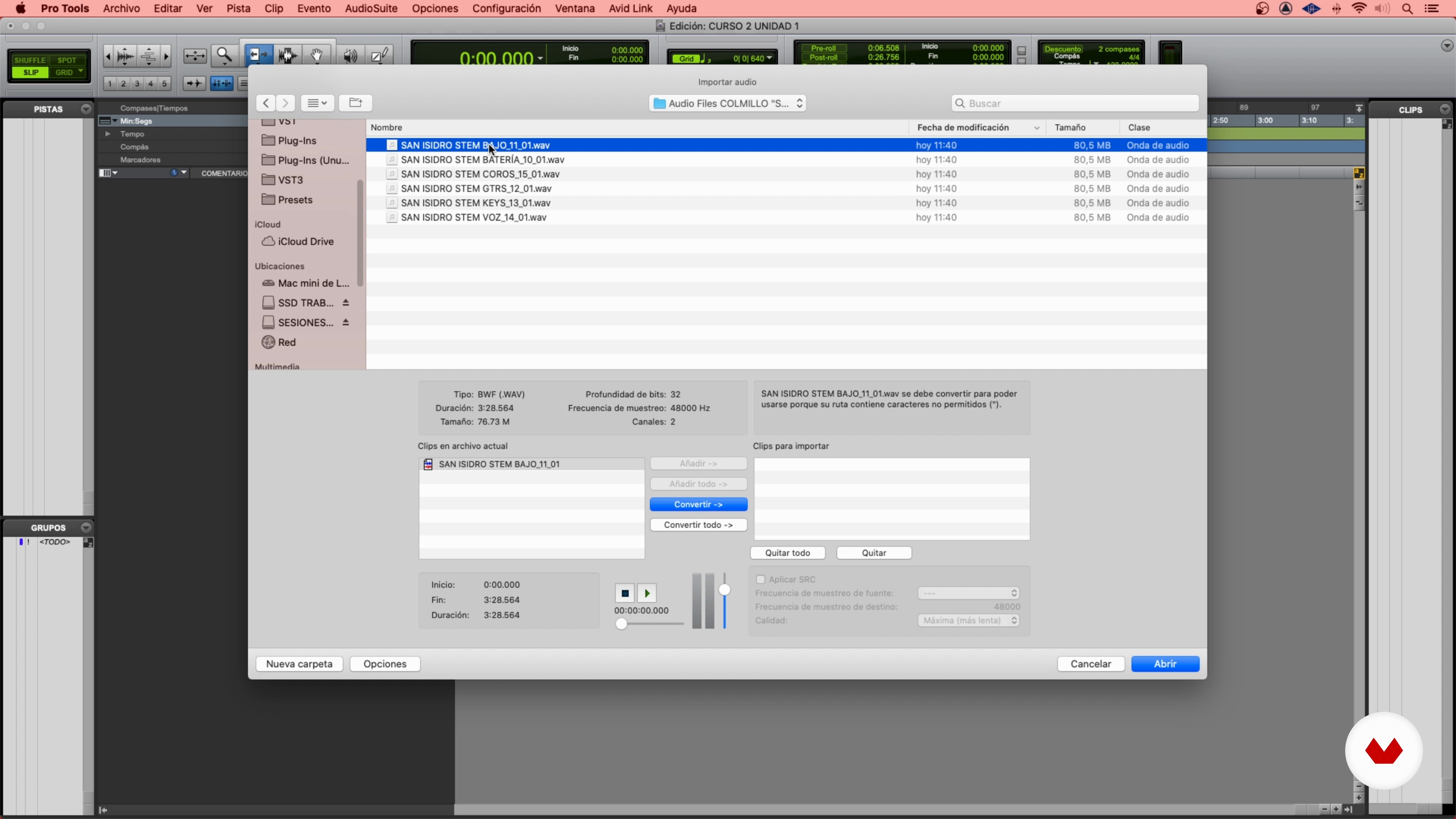
Task: Select SAN ISIDRO STEM VOZ_14_01.wav
Action: point(786,218)
